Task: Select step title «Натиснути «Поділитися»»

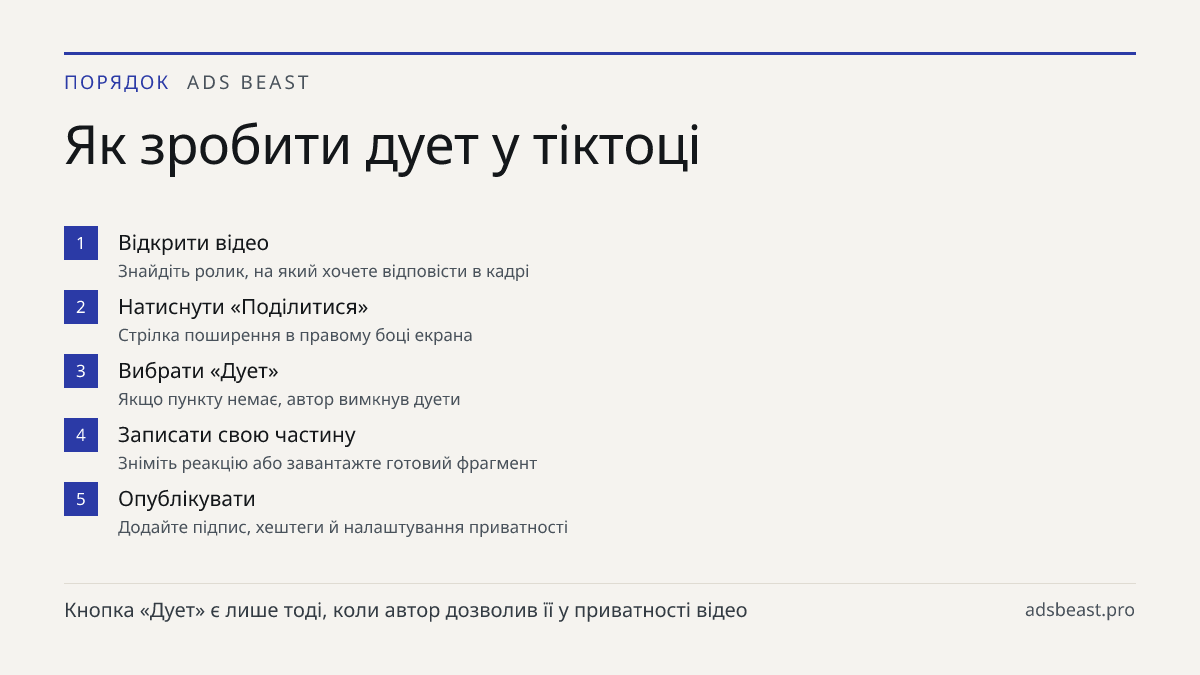Action: tap(243, 307)
